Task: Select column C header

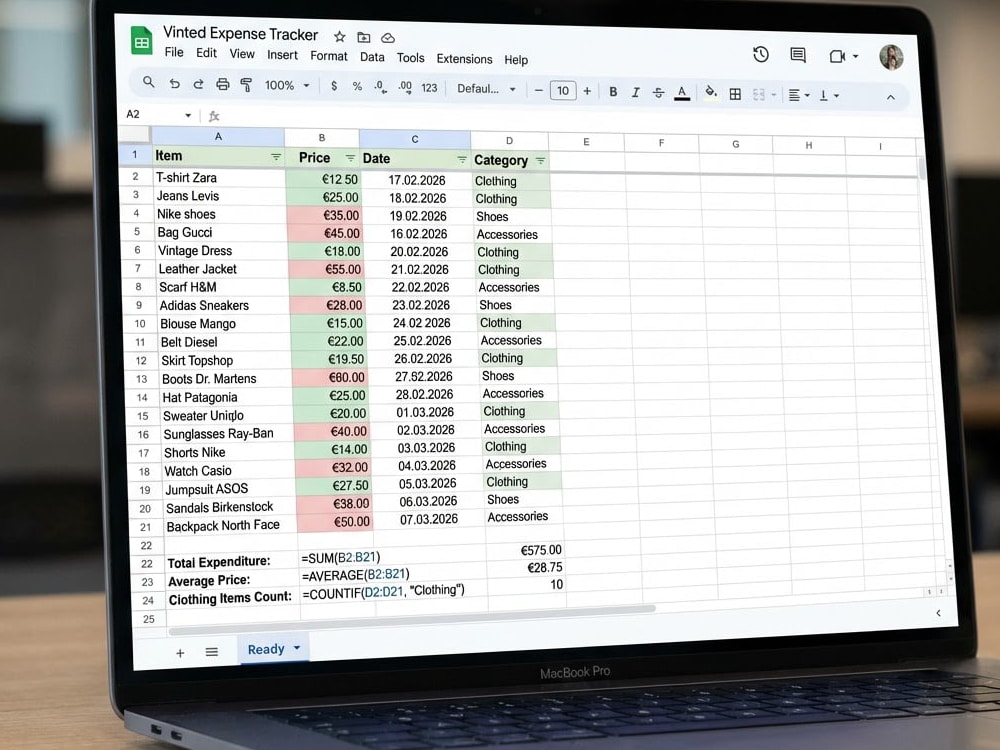Action: point(415,139)
